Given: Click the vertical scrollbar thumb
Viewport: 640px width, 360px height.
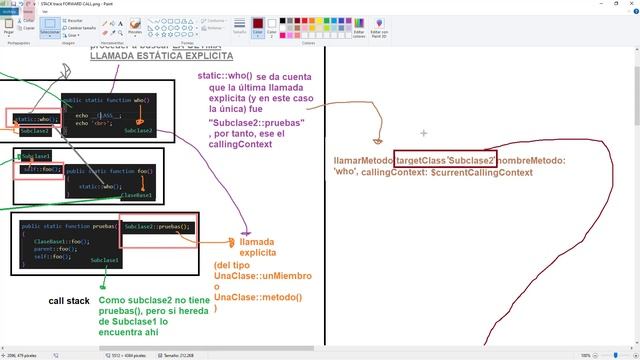Looking at the screenshot, I should point(637,95).
